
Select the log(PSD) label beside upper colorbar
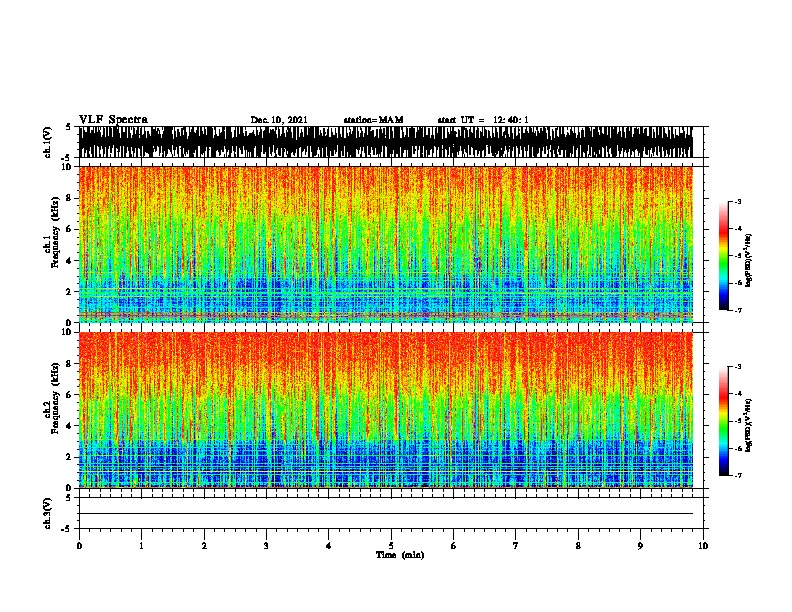pos(749,260)
